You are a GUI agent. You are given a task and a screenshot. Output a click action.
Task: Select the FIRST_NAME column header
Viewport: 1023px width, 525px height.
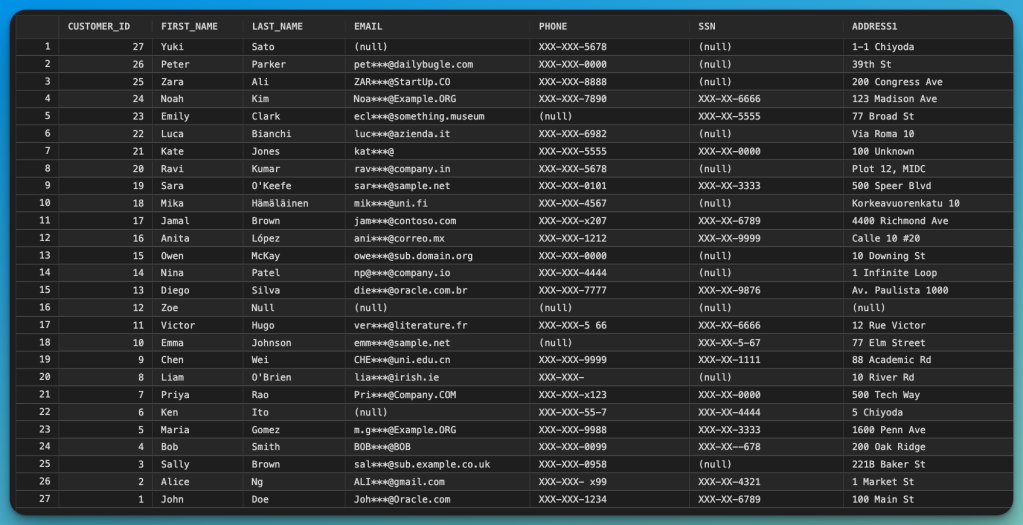188,26
